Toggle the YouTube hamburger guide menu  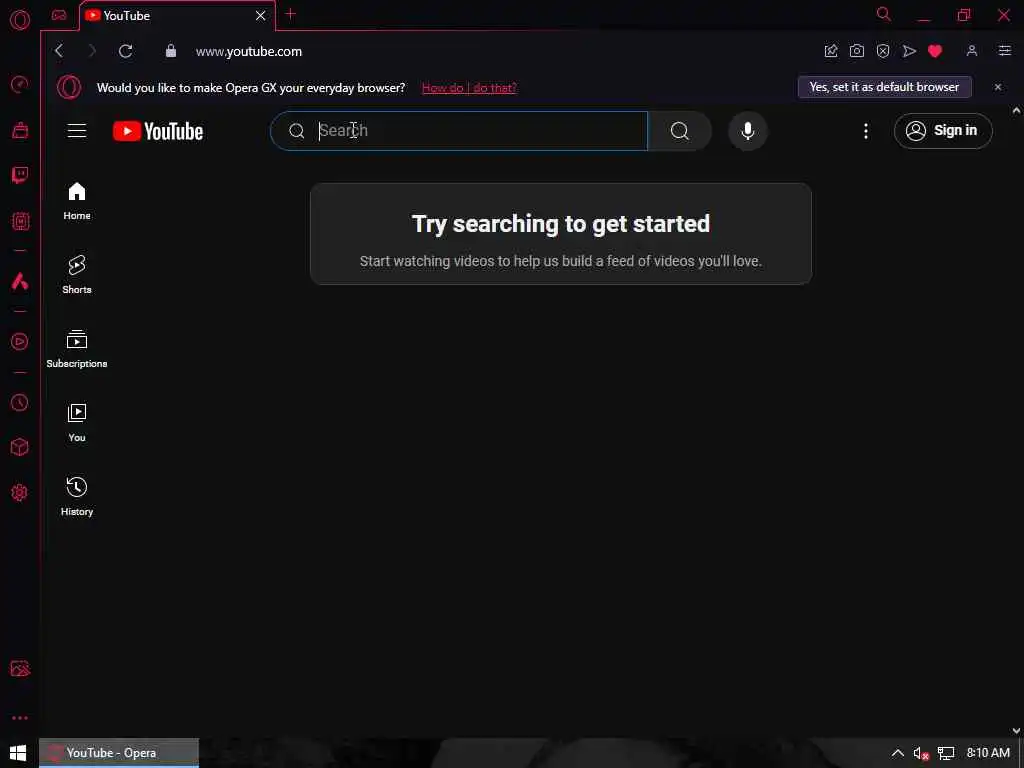pyautogui.click(x=77, y=131)
